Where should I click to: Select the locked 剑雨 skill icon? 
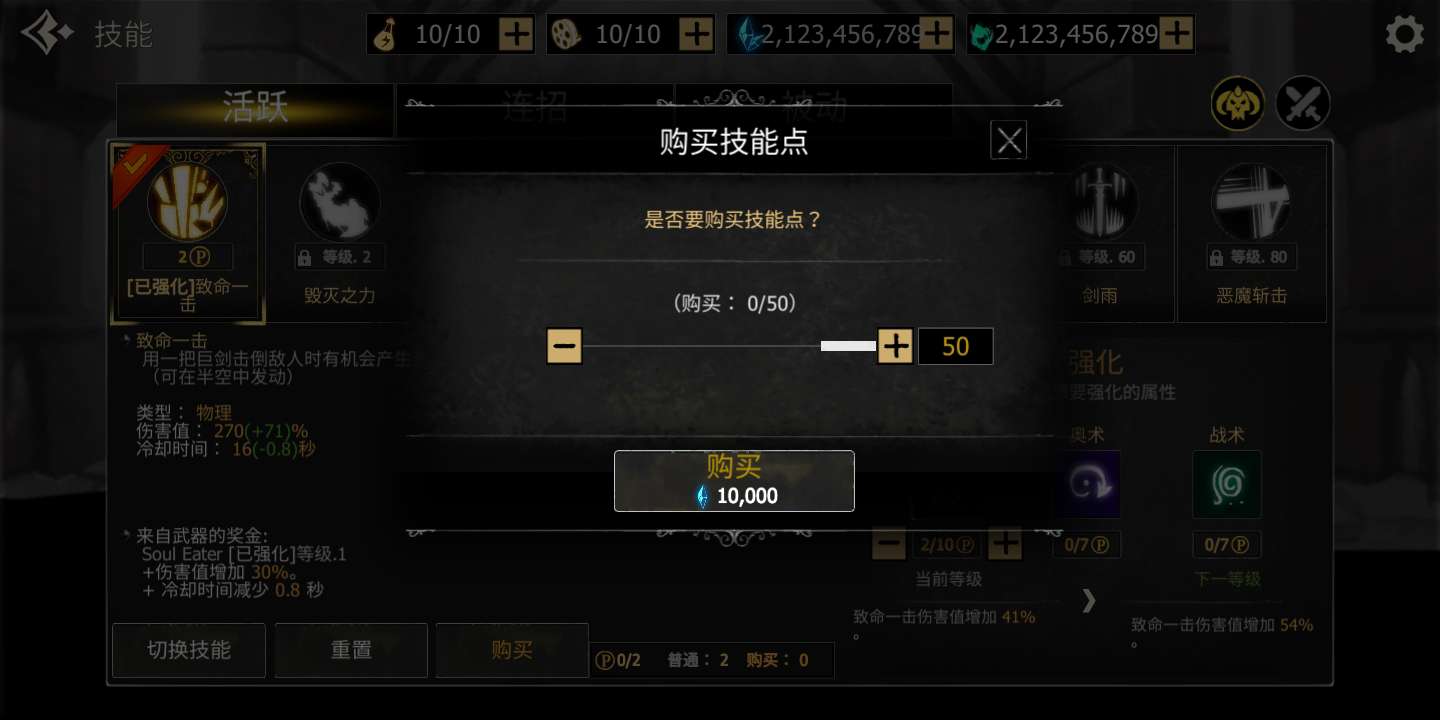click(x=1099, y=202)
